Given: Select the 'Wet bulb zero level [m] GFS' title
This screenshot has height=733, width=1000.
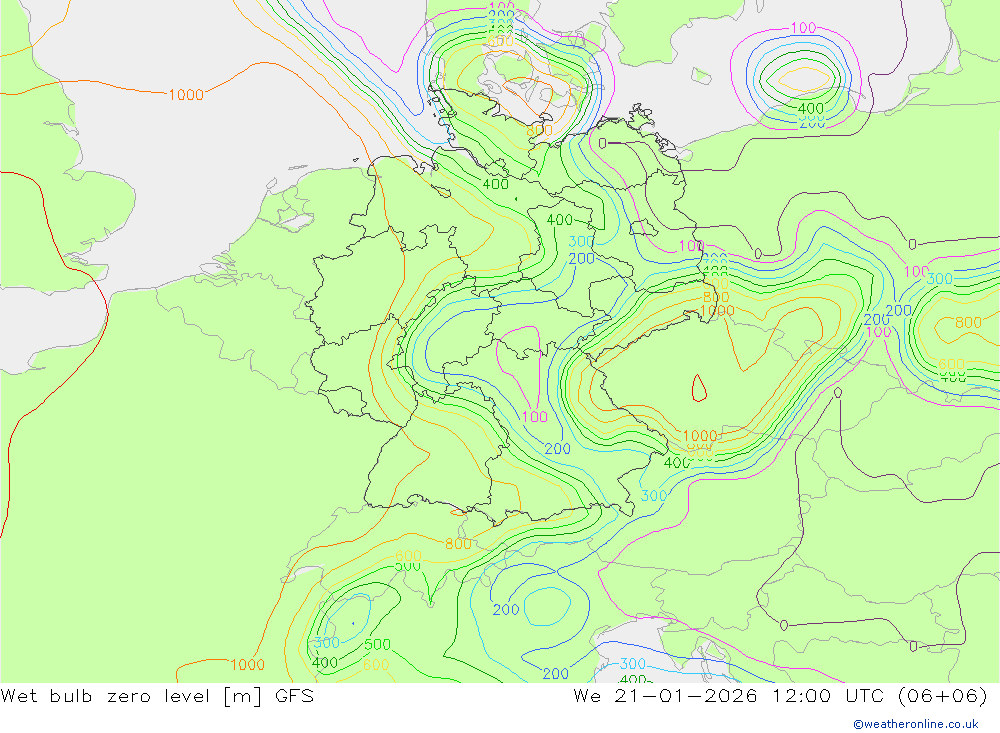Looking at the screenshot, I should click(157, 695).
